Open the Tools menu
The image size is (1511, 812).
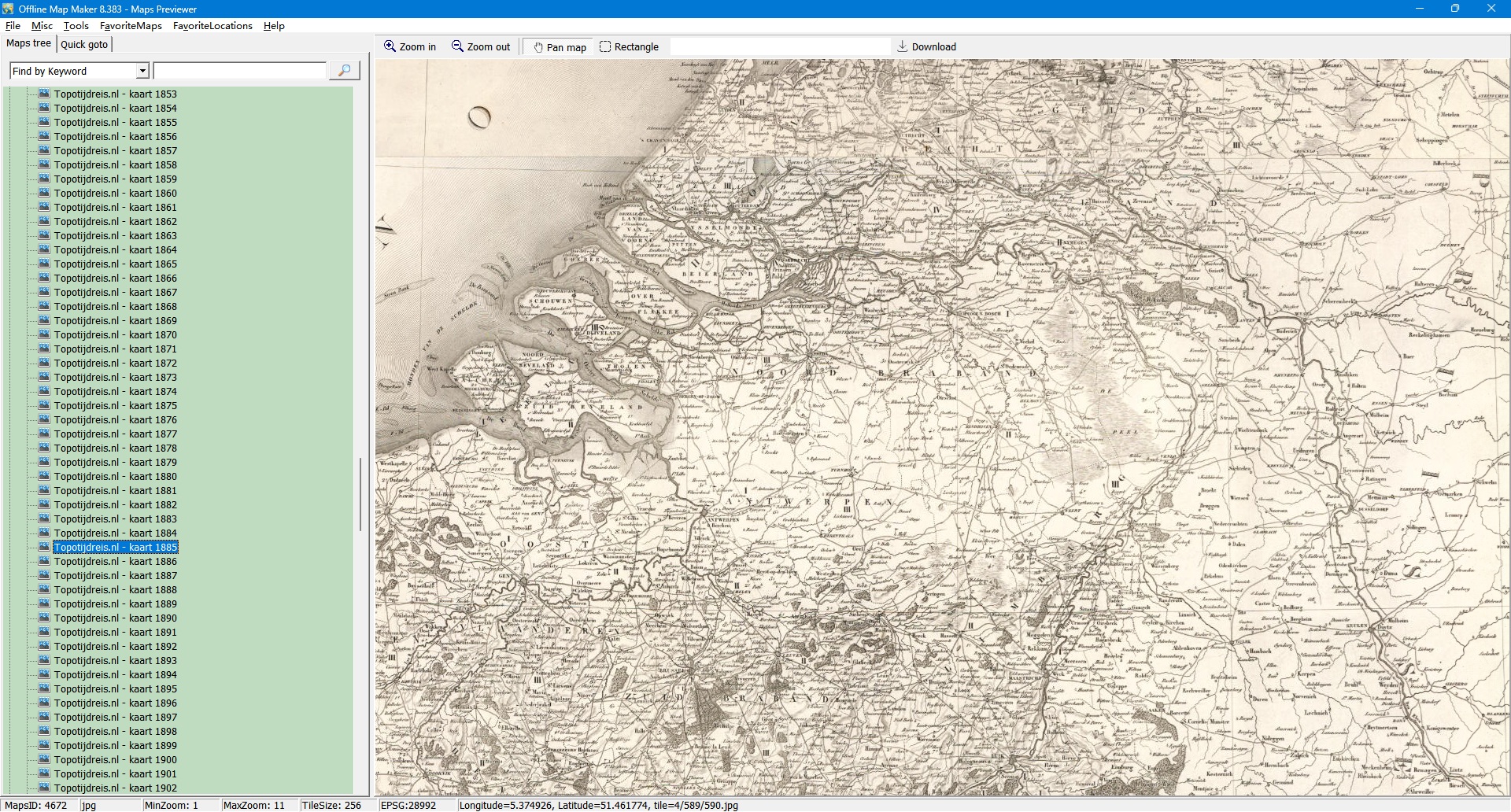[76, 26]
